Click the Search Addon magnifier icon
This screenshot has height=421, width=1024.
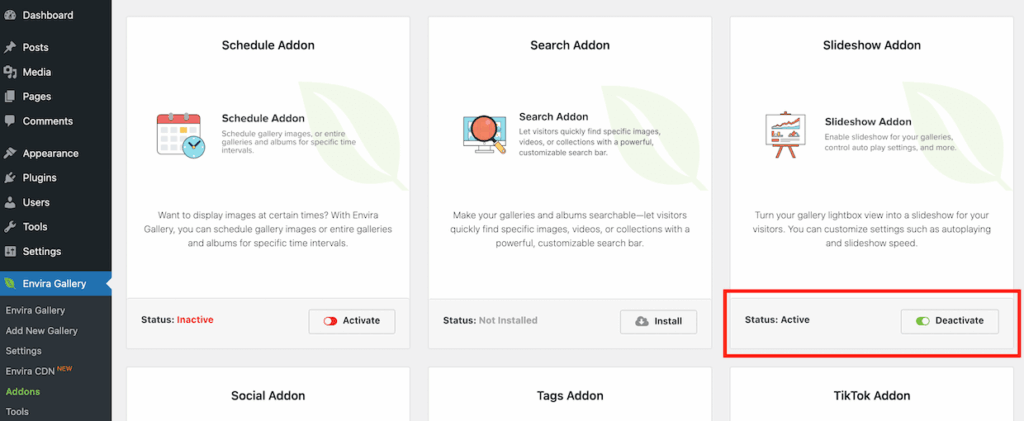(484, 134)
